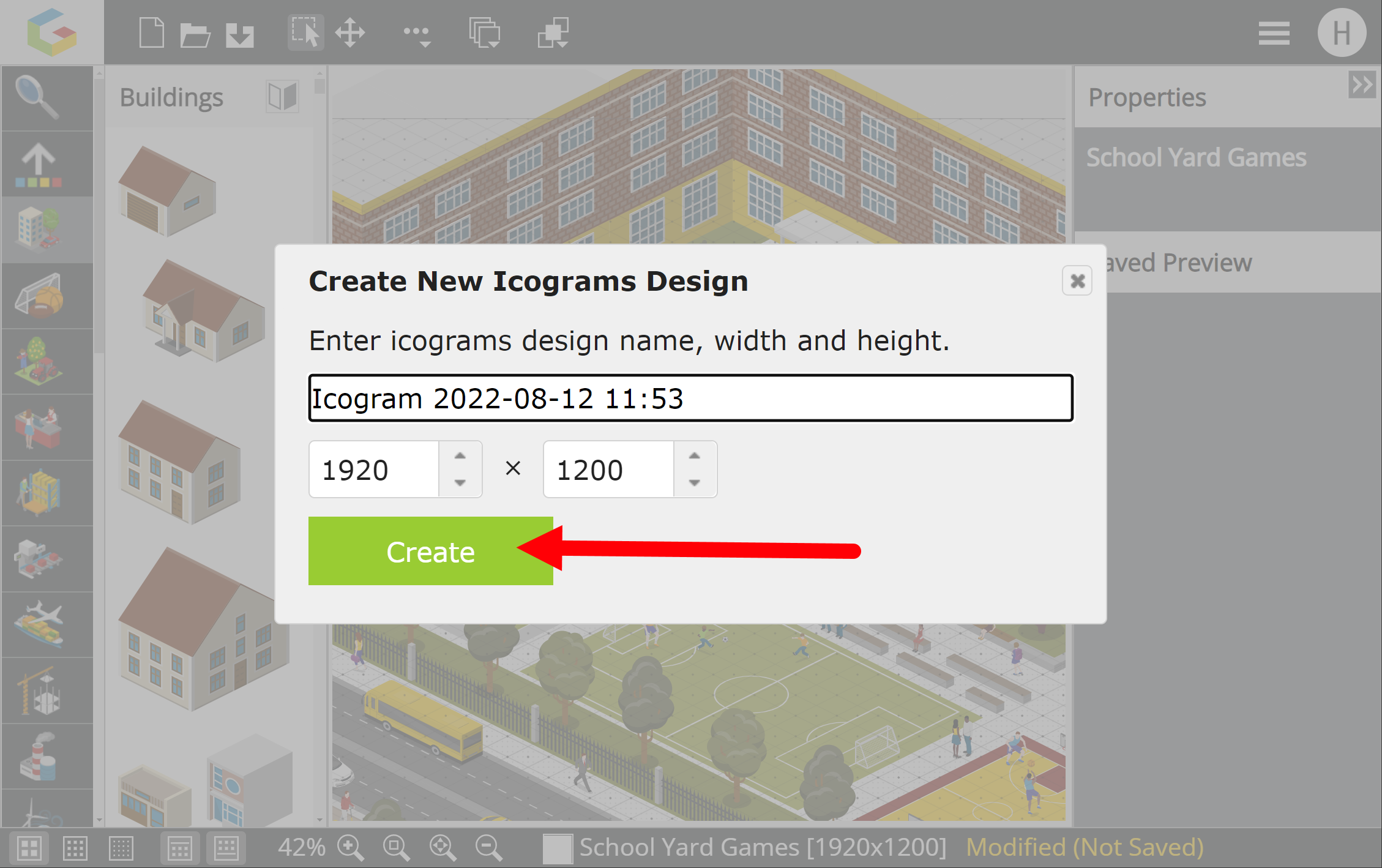Viewport: 1382px width, 868px height.
Task: Toggle the Buildings catalog book icon
Action: point(282,97)
